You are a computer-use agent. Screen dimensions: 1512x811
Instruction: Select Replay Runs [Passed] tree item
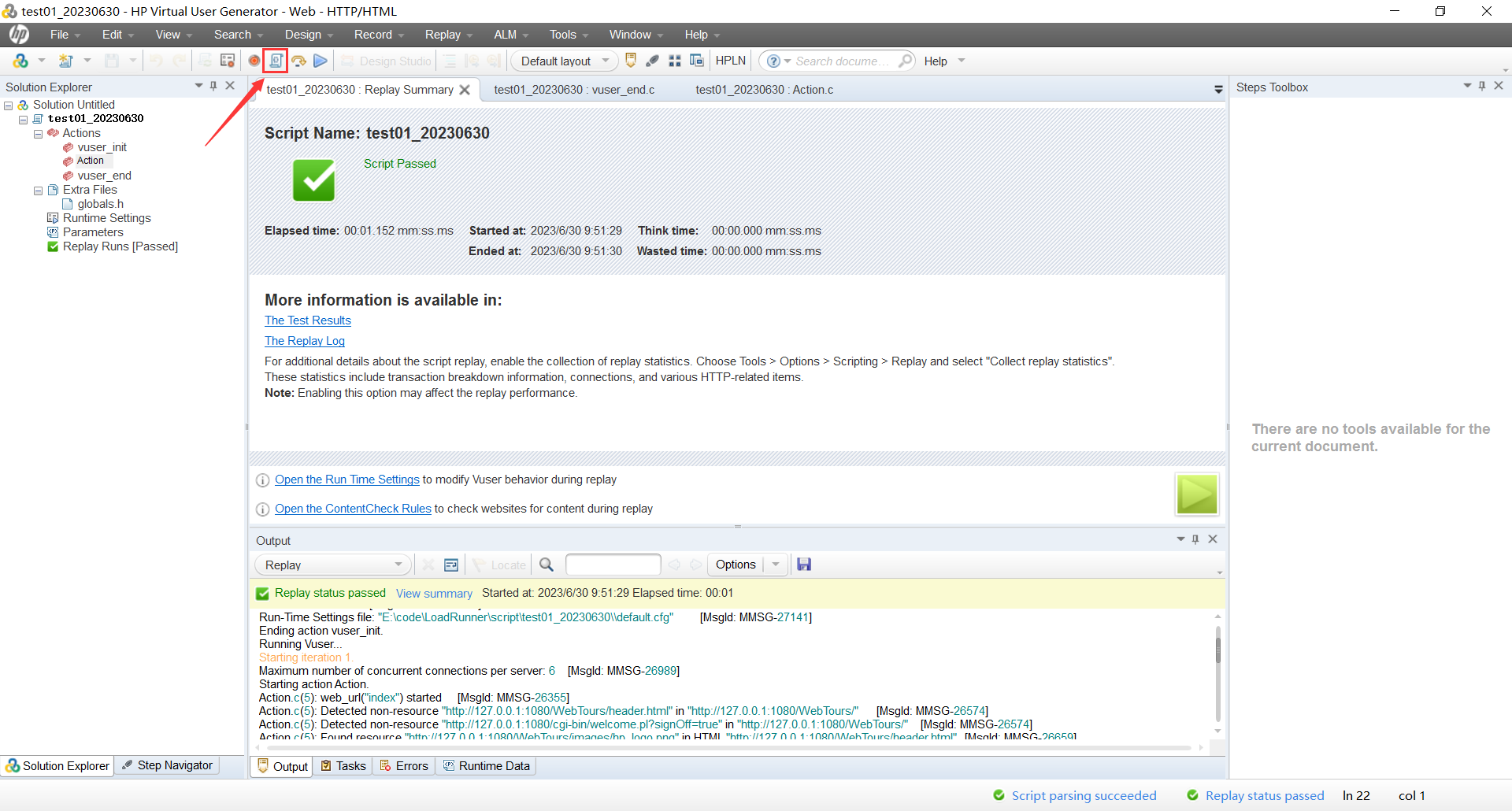tap(120, 246)
